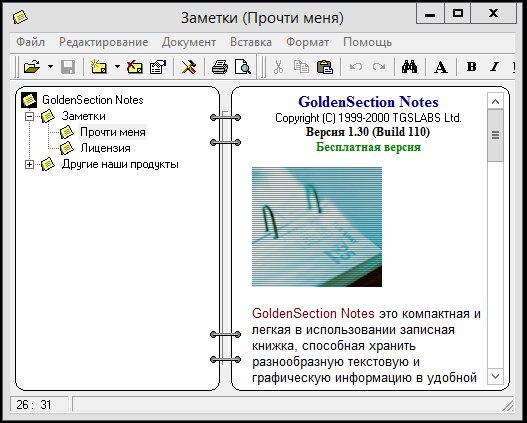Click the application icon in title bar
Screen dimensions: 527x423
tap(20, 17)
